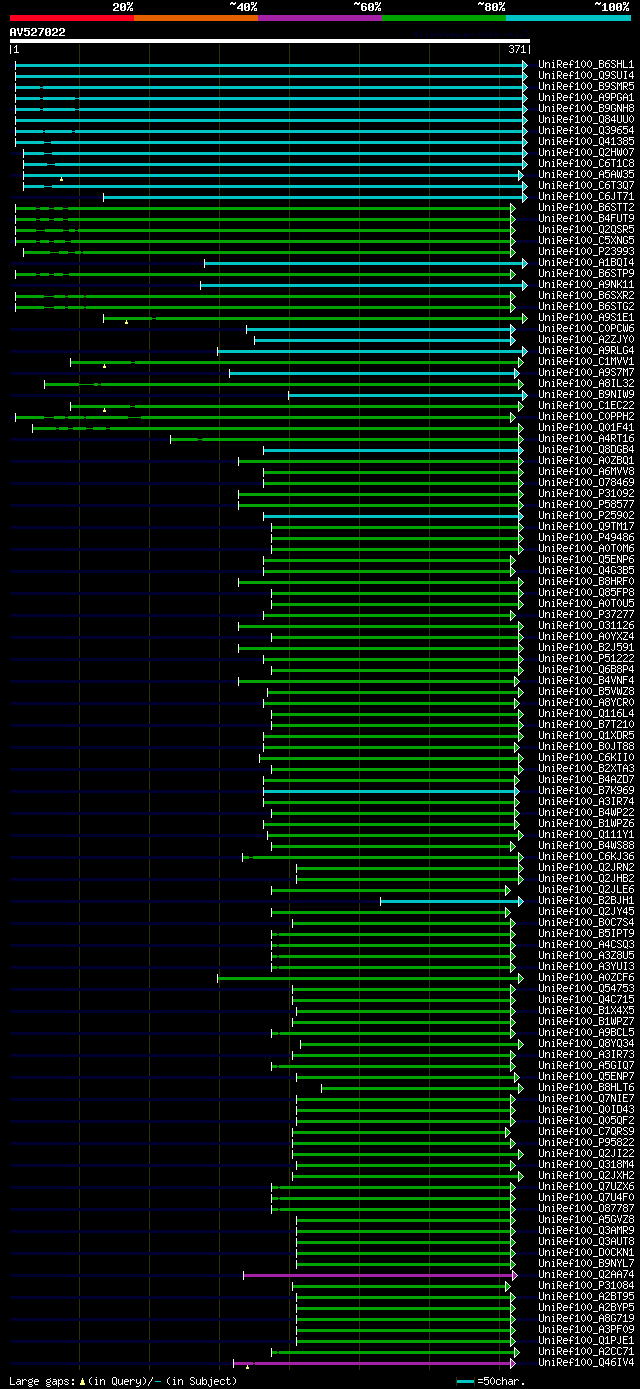Click the UniRef100_B9NIW9 label
This screenshot has width=640, height=1389.
pos(586,394)
